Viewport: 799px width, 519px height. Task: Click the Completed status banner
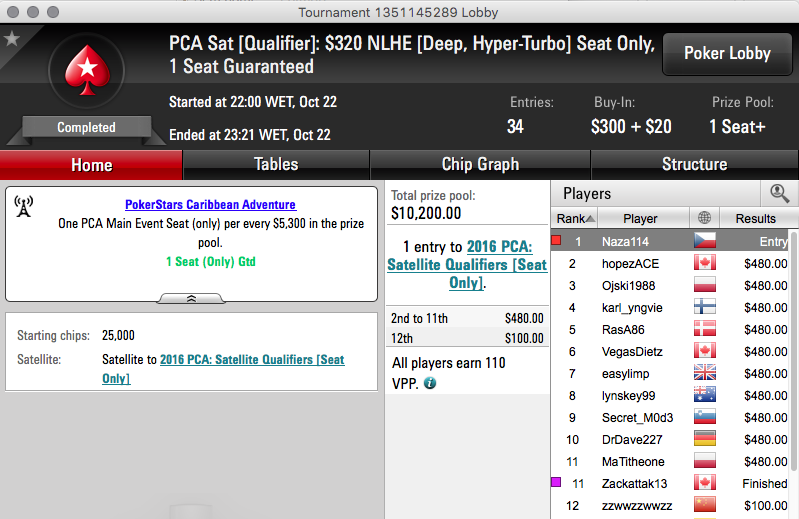pyautogui.click(x=86, y=127)
